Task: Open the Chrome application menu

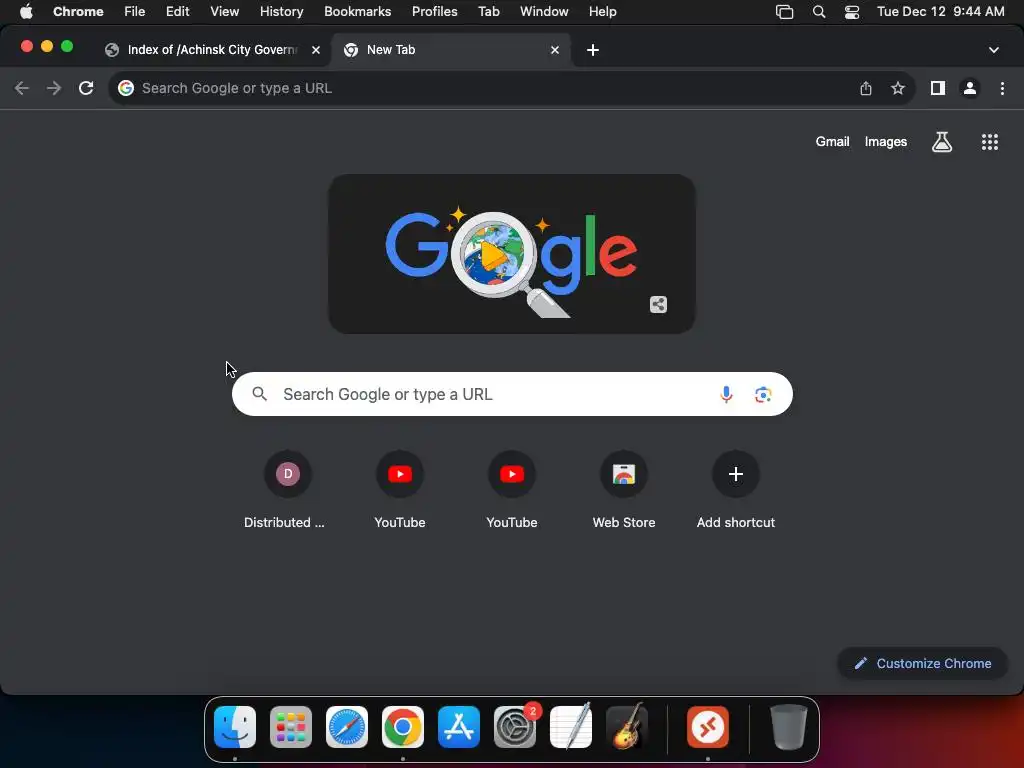Action: click(78, 11)
